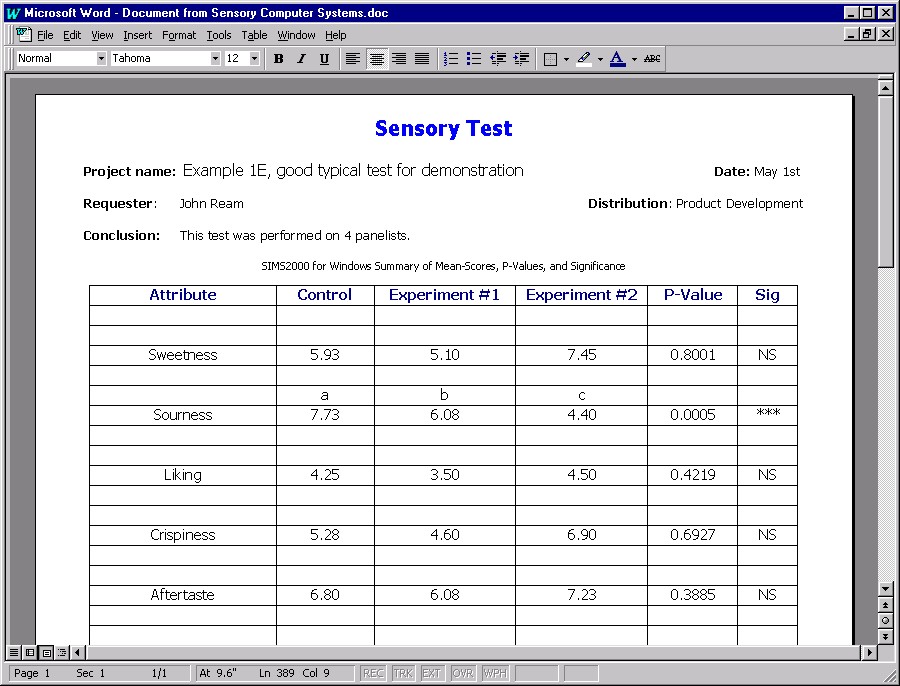The image size is (900, 686).
Task: Open the Format menu
Action: point(179,35)
